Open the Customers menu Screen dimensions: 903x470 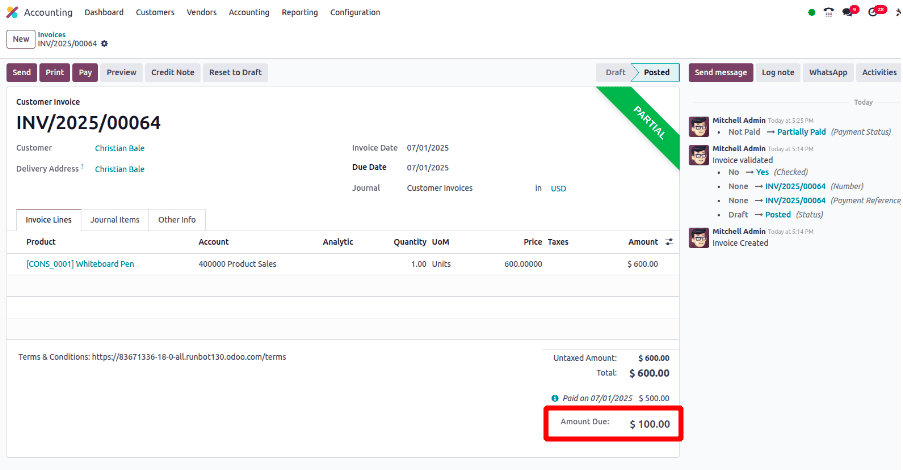(x=155, y=12)
